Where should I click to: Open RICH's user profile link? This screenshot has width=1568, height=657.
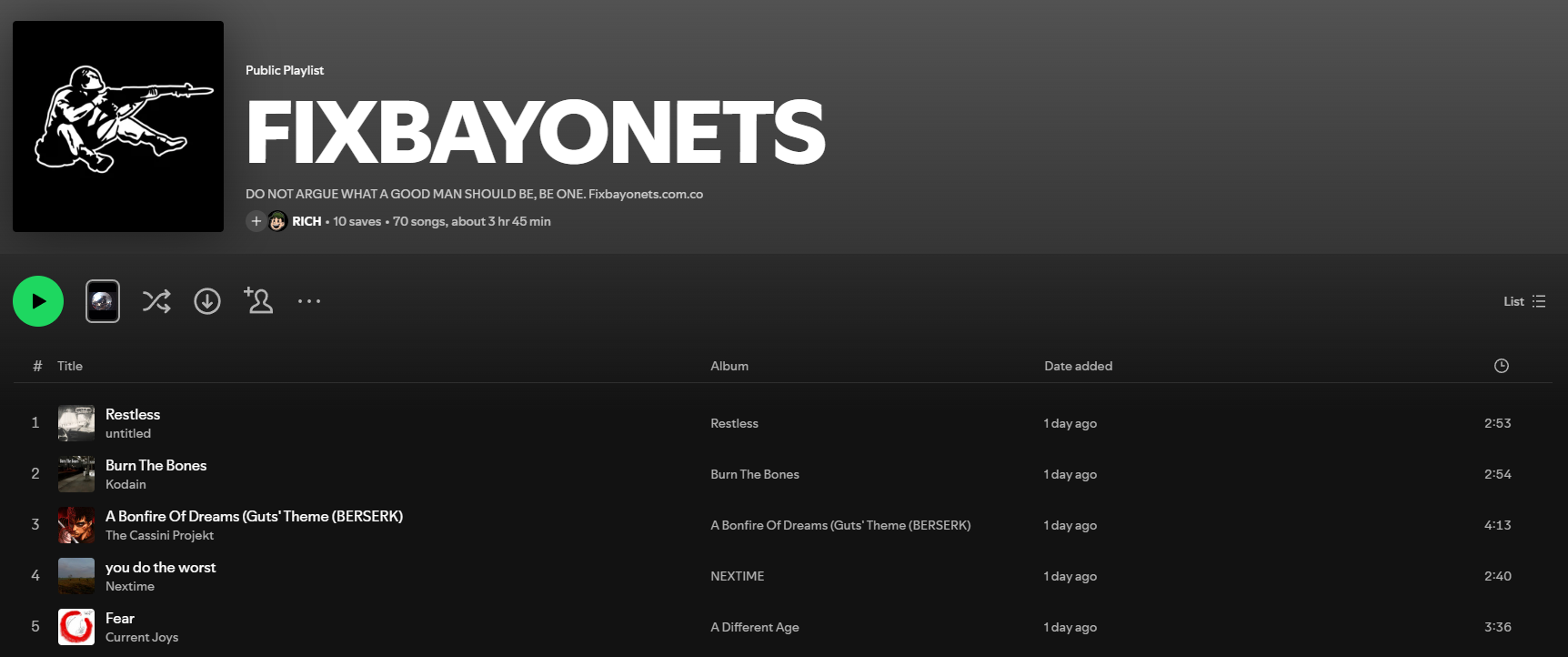click(x=307, y=221)
